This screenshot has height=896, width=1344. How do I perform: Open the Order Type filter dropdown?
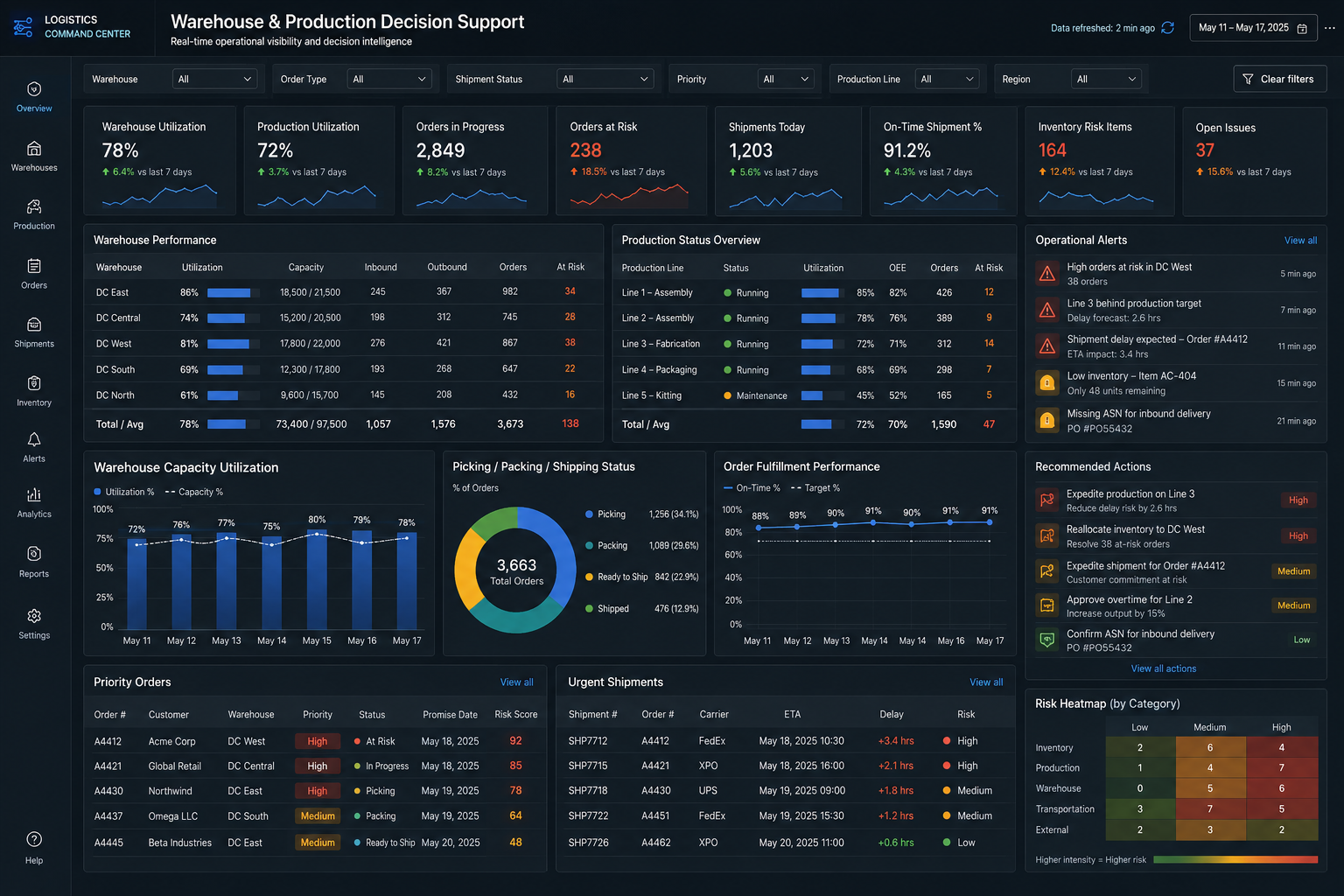point(389,79)
